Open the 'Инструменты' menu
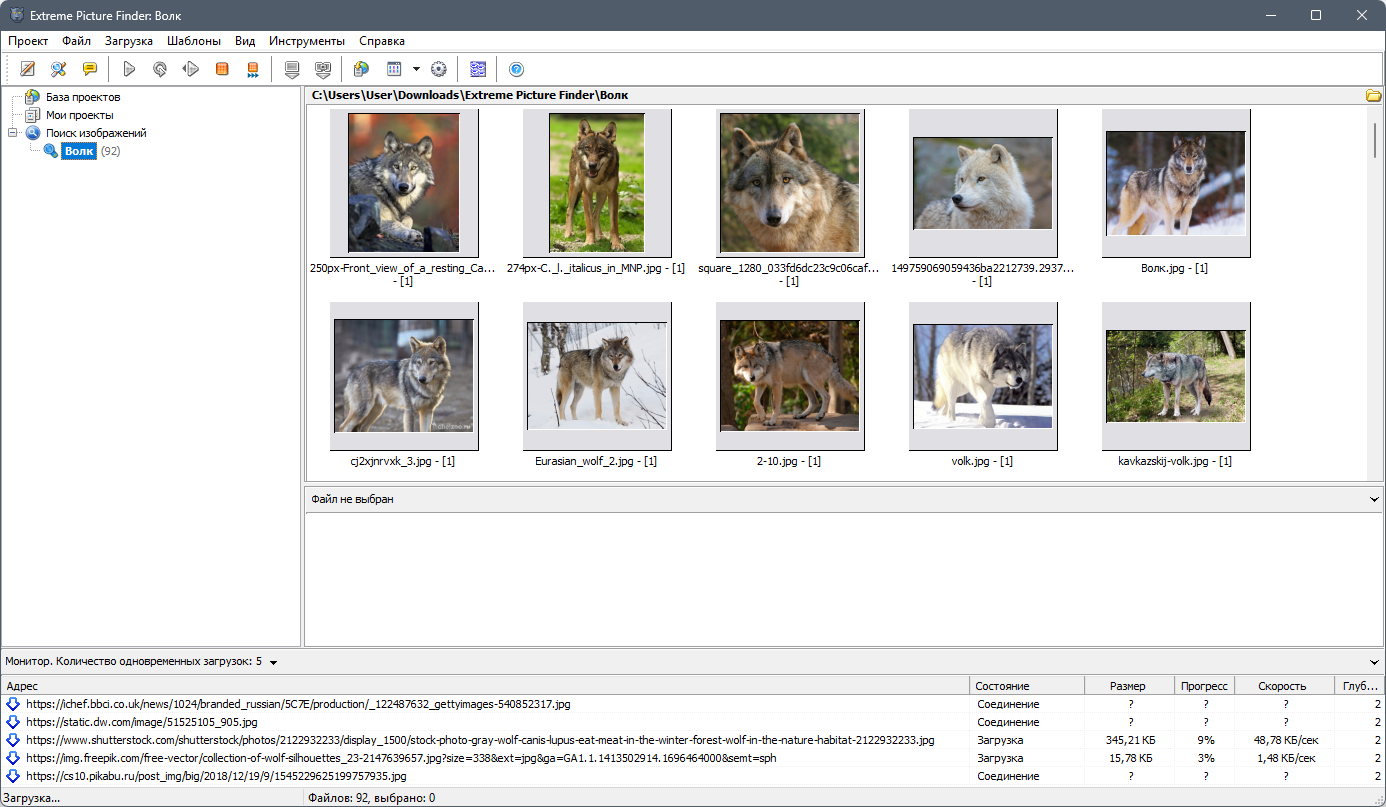Image resolution: width=1386 pixels, height=807 pixels. [x=307, y=41]
